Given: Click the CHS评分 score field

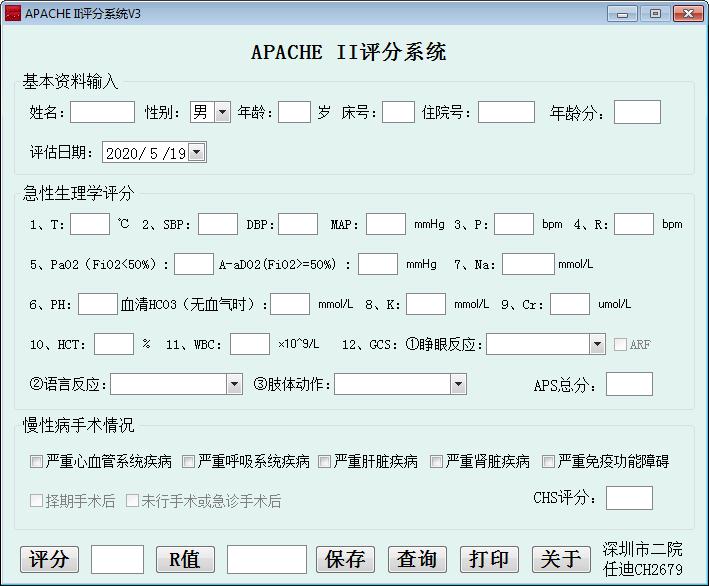Looking at the screenshot, I should (x=629, y=498).
